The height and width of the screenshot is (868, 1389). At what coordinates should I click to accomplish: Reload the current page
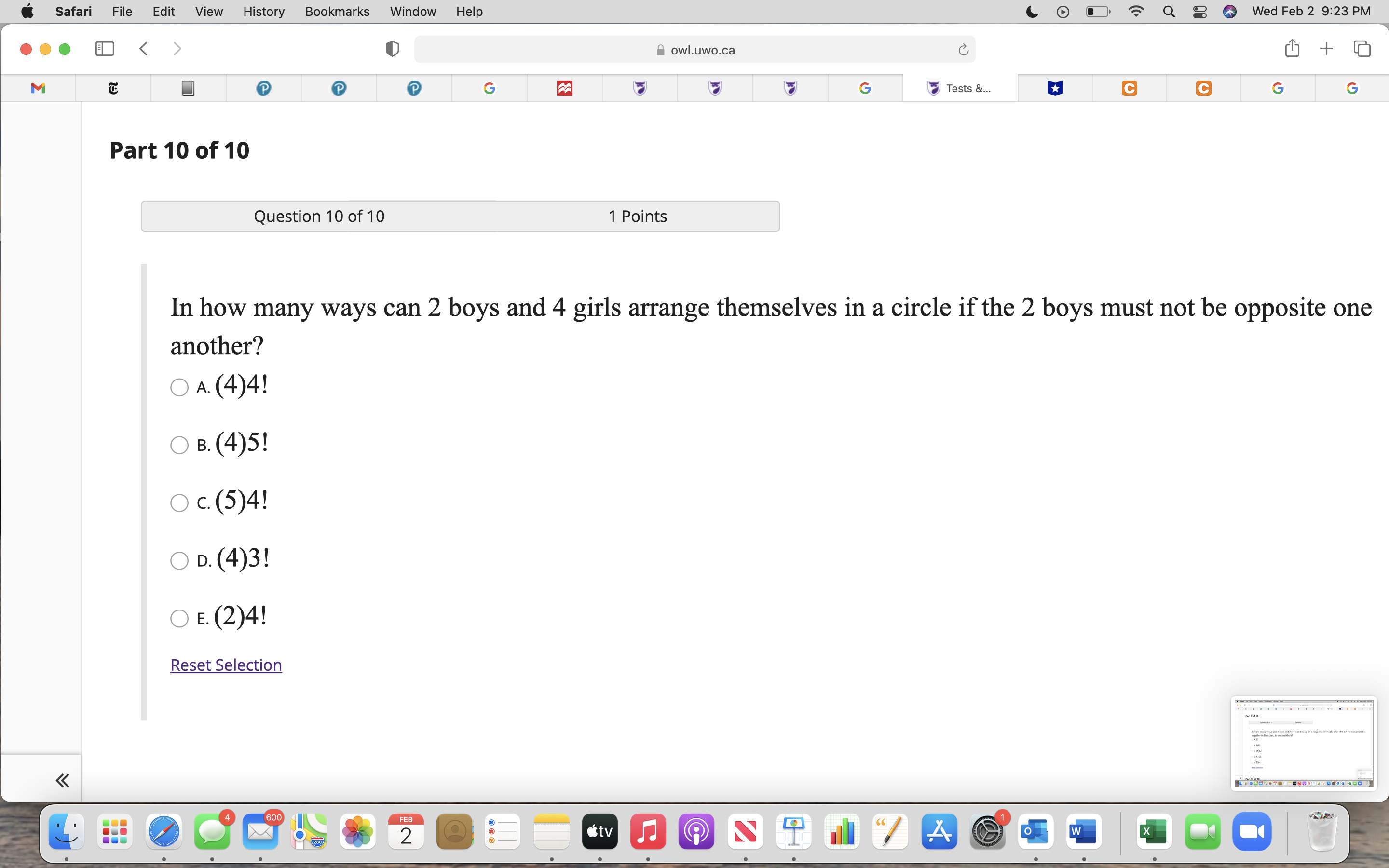tap(962, 49)
